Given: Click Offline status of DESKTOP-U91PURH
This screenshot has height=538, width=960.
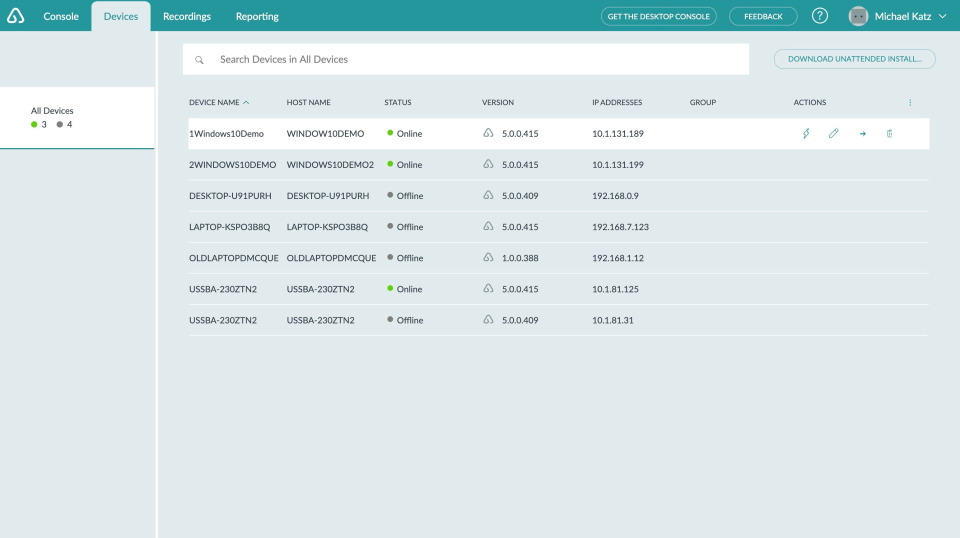Looking at the screenshot, I should point(405,196).
